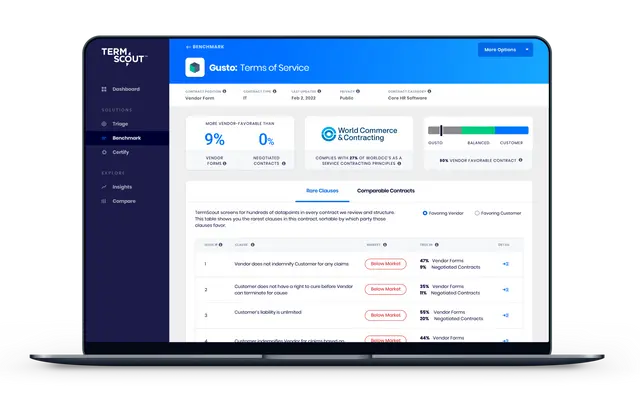
Task: Click the World Commerce & Contracting logo
Action: point(359,134)
